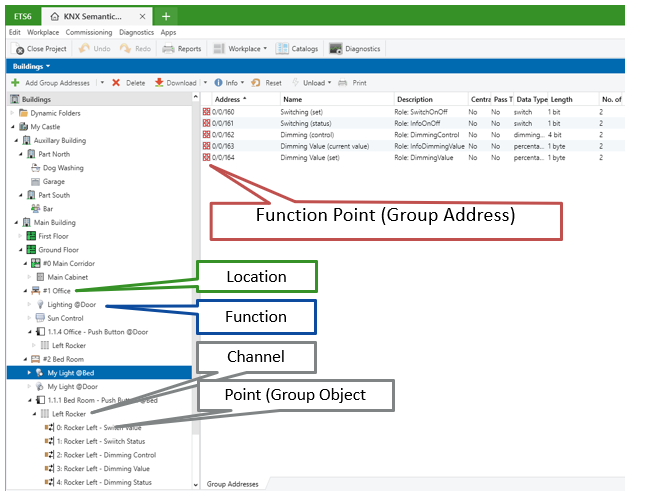Sort table by the Name column header
The height and width of the screenshot is (496, 664).
click(x=292, y=100)
